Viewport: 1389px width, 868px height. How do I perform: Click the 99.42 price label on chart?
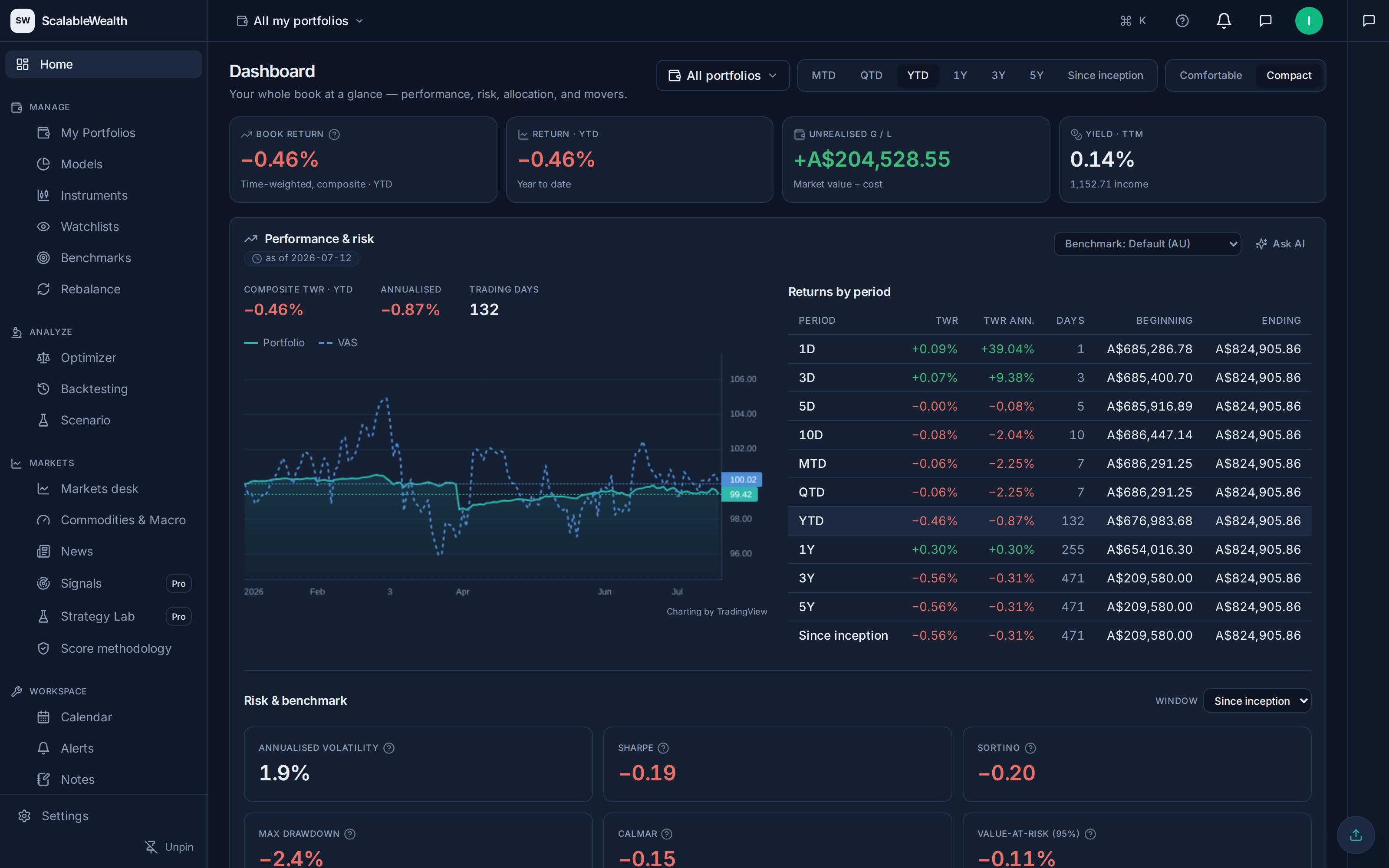(x=740, y=494)
